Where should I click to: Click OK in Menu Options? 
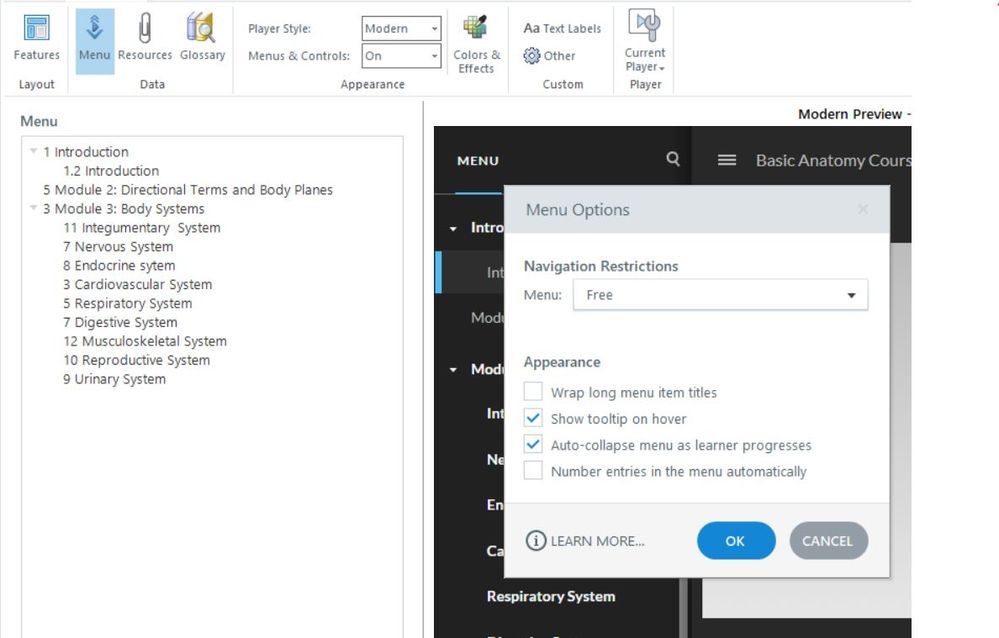(736, 540)
